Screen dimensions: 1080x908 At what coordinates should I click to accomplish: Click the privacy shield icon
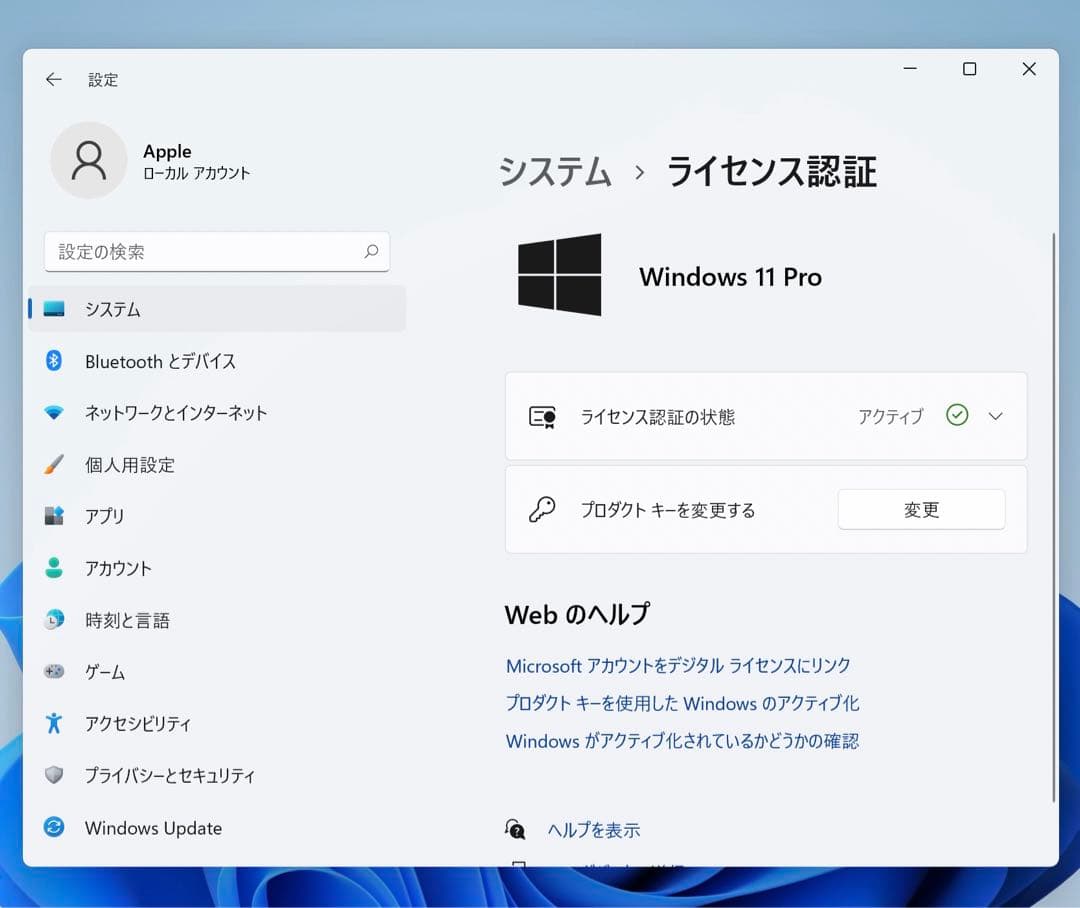tap(54, 776)
